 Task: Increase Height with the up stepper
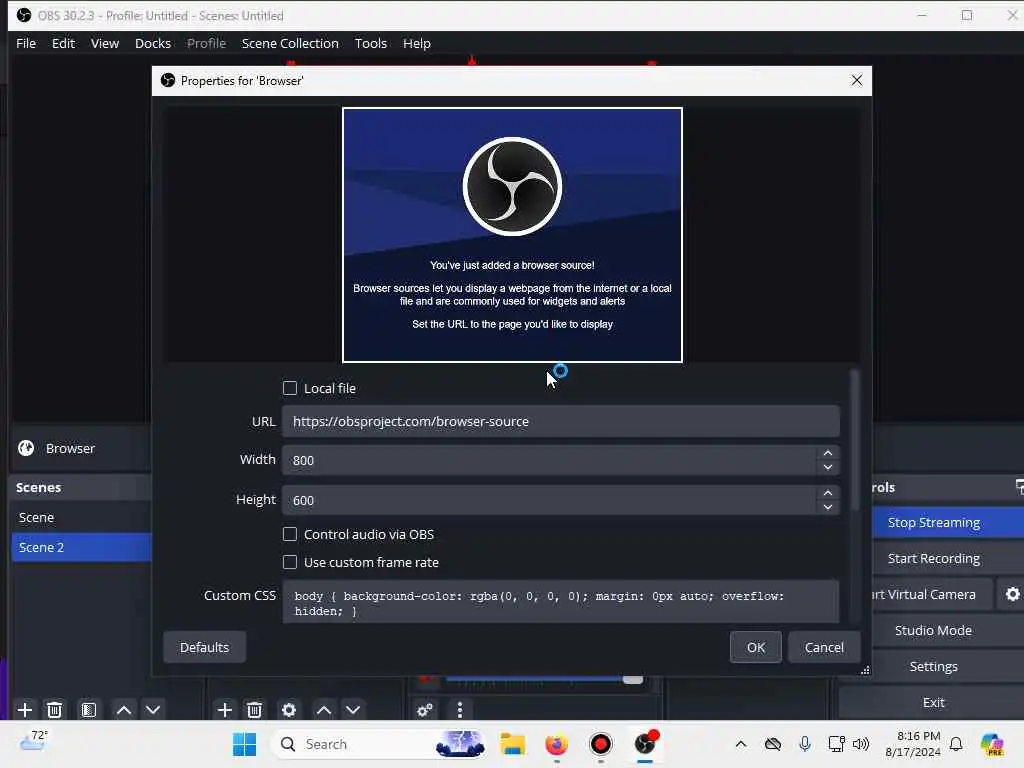coord(827,493)
